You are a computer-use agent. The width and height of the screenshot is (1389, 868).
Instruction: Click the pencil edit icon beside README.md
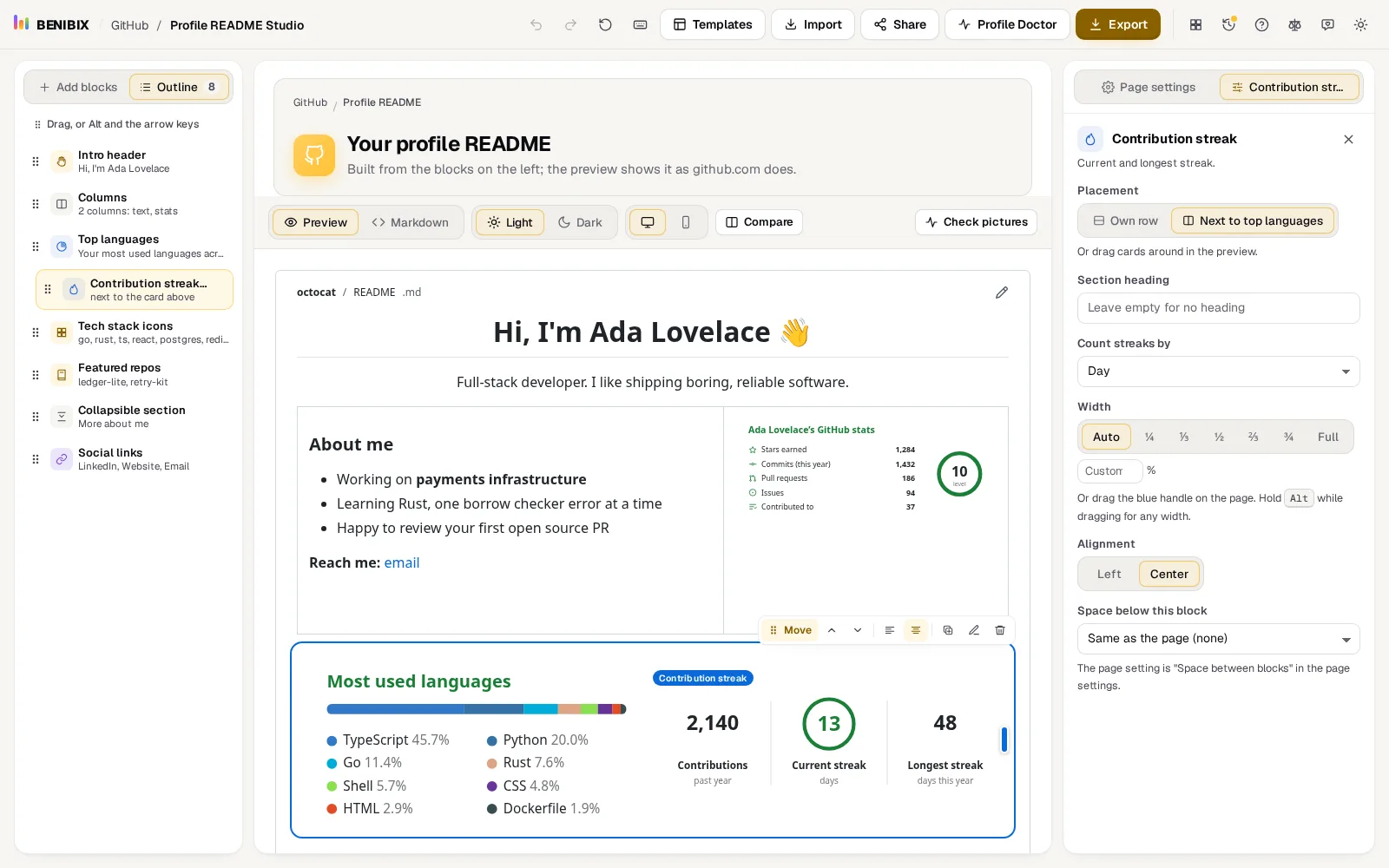[x=1002, y=293]
